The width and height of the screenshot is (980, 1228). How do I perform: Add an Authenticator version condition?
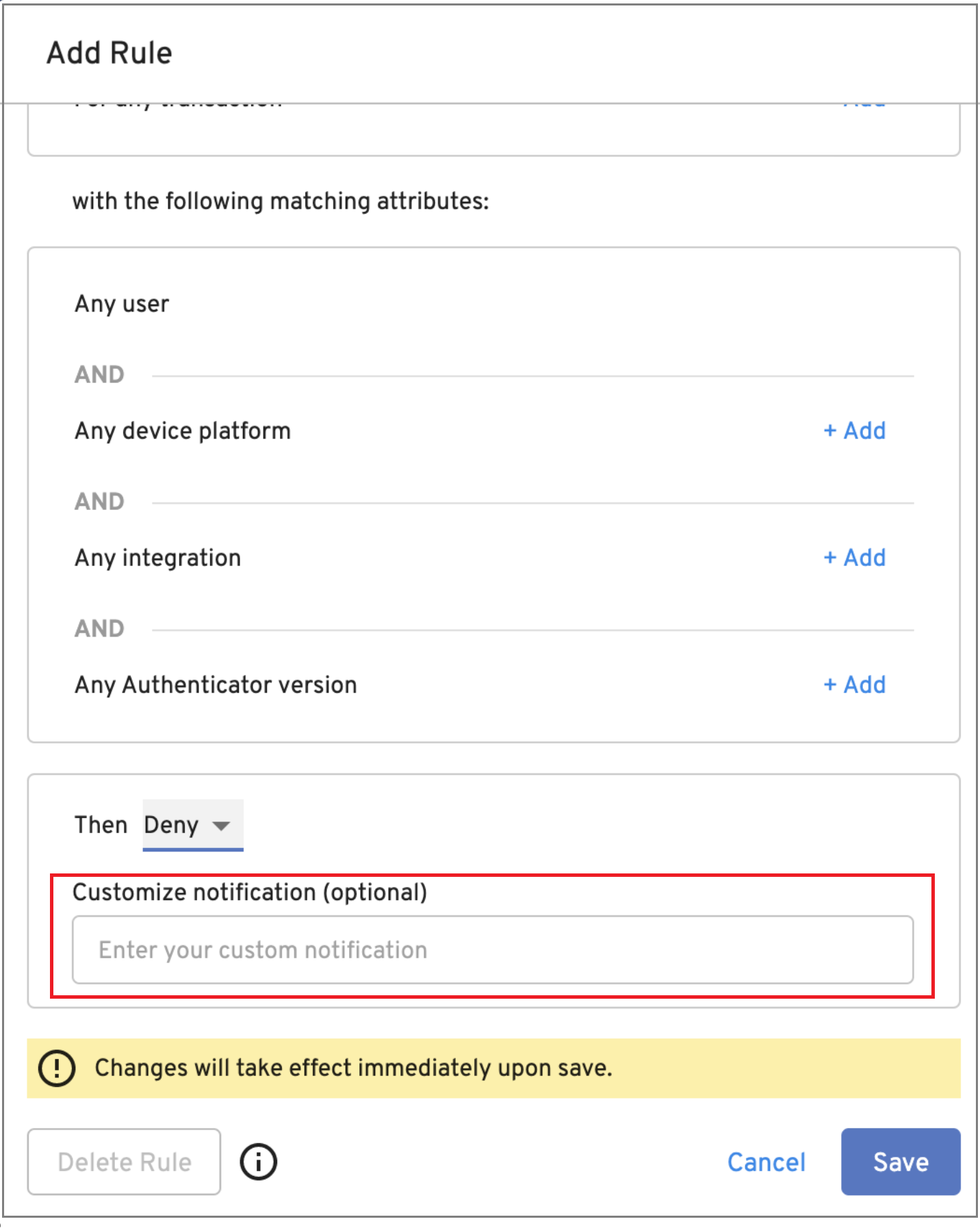click(854, 685)
